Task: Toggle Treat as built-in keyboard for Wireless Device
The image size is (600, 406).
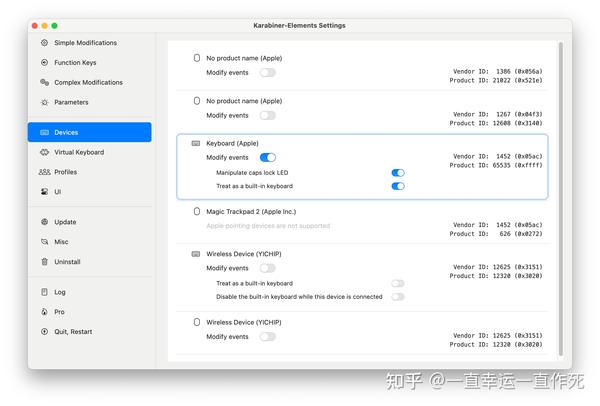Action: (x=398, y=284)
